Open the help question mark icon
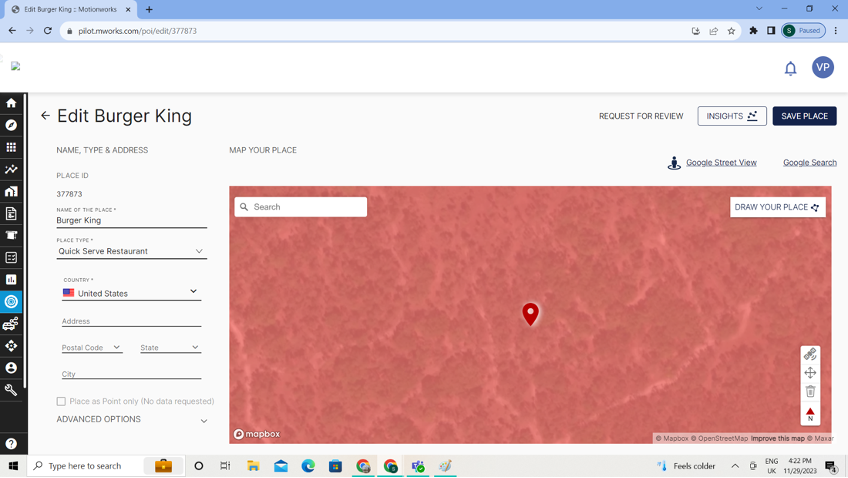Viewport: 848px width, 478px height. (11, 444)
